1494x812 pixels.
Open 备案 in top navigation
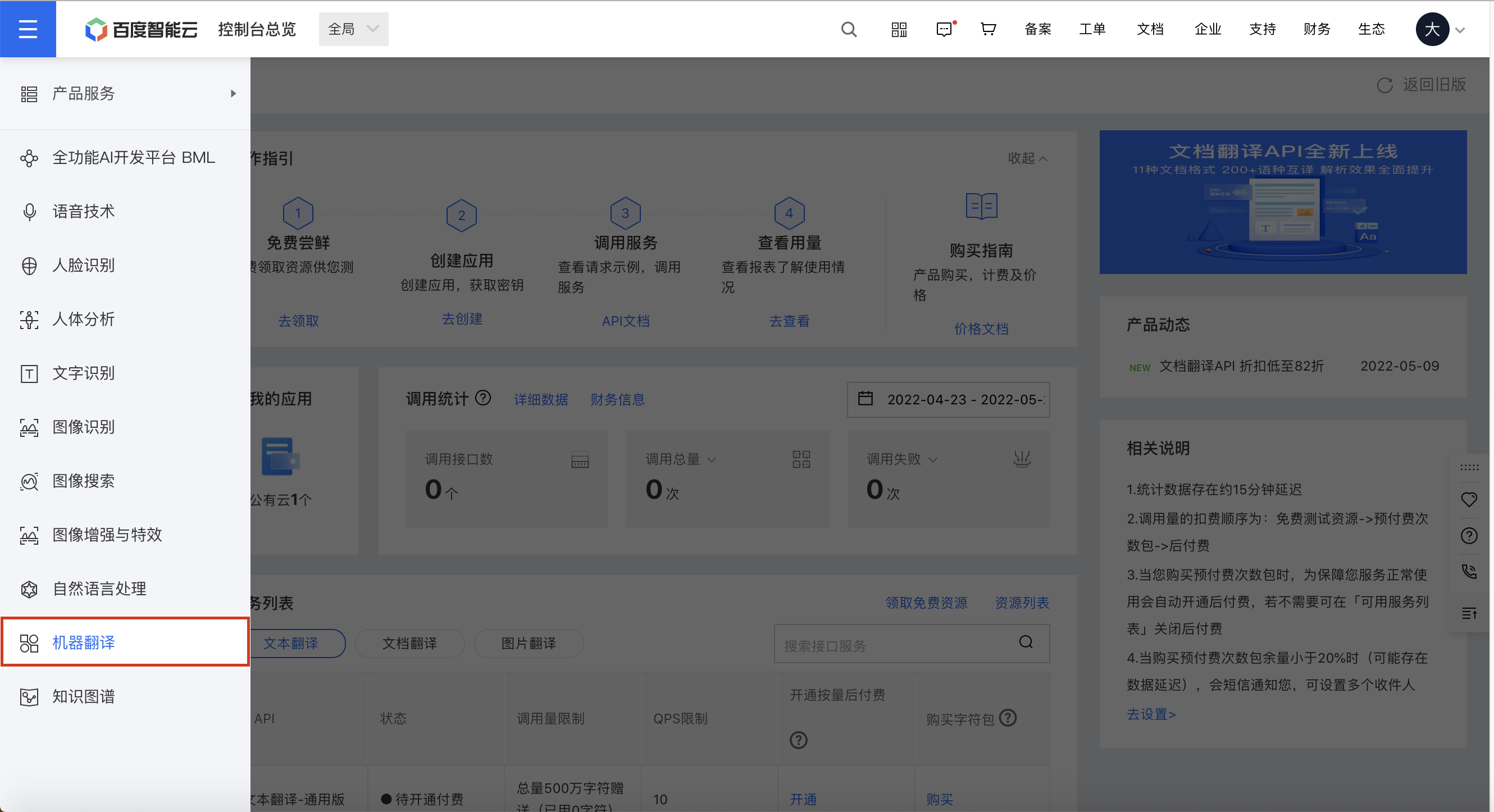click(1037, 29)
